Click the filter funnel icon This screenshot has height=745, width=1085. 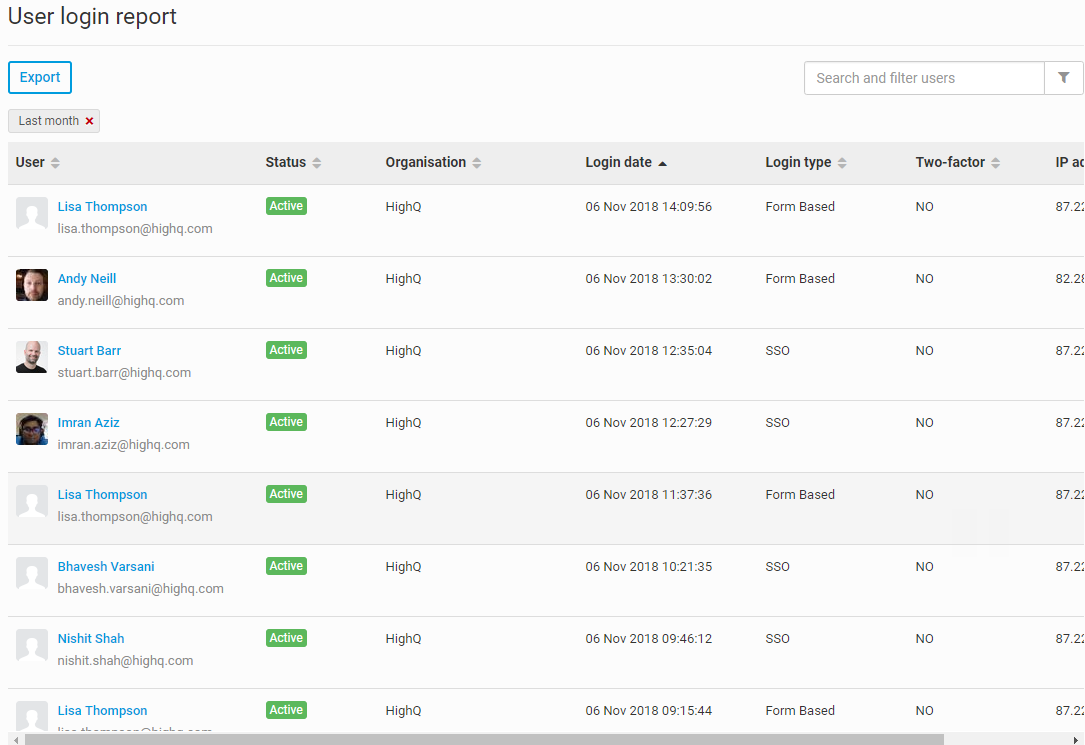1063,78
